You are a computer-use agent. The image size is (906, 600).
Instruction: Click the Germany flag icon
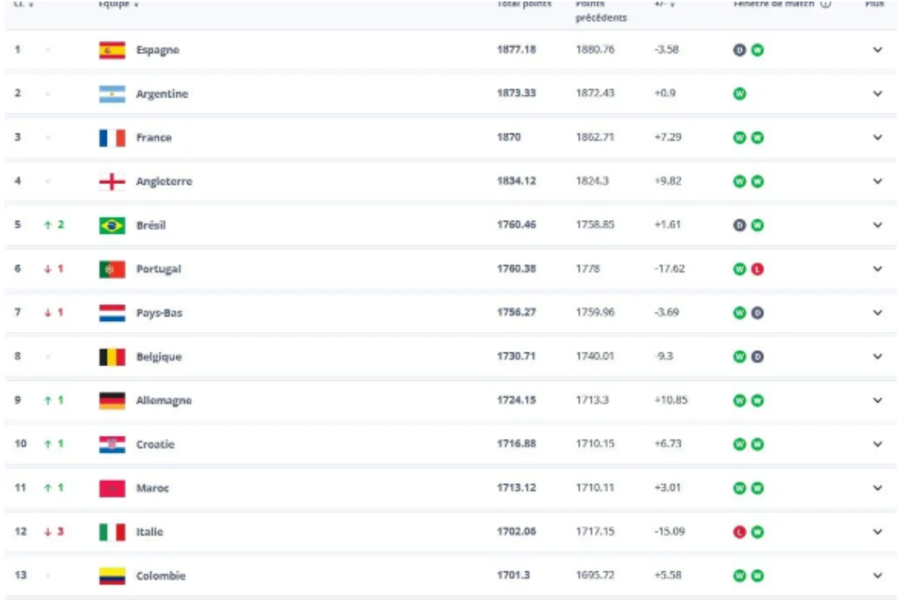tap(112, 401)
